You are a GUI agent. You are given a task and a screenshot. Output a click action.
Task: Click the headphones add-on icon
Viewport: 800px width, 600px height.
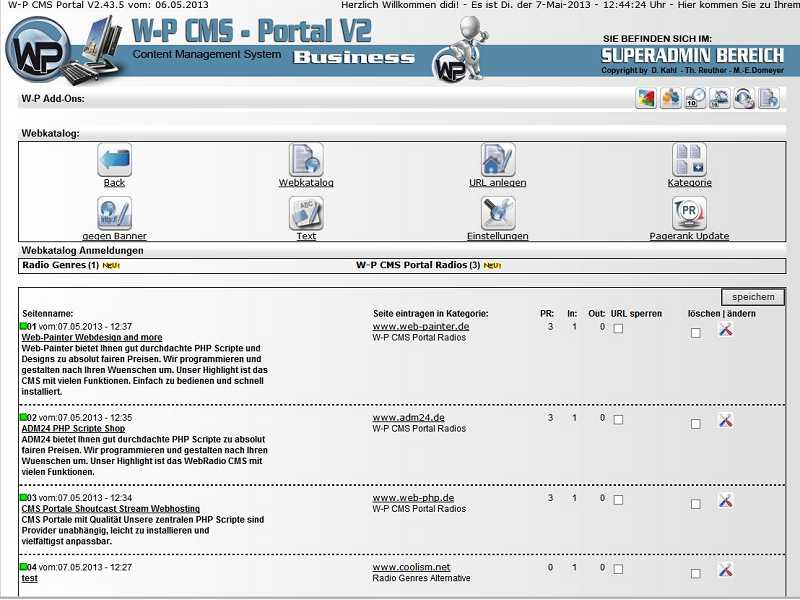pos(743,98)
